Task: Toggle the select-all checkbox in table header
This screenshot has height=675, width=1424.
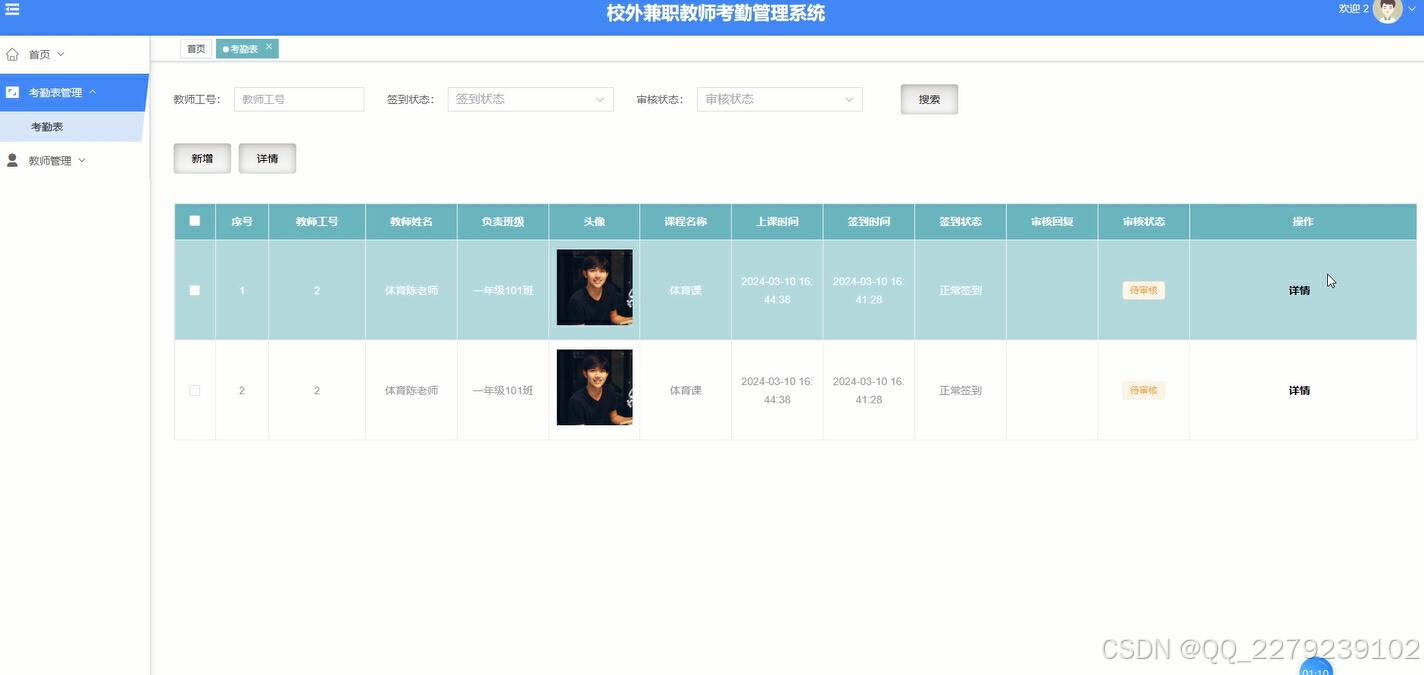Action: pos(194,221)
